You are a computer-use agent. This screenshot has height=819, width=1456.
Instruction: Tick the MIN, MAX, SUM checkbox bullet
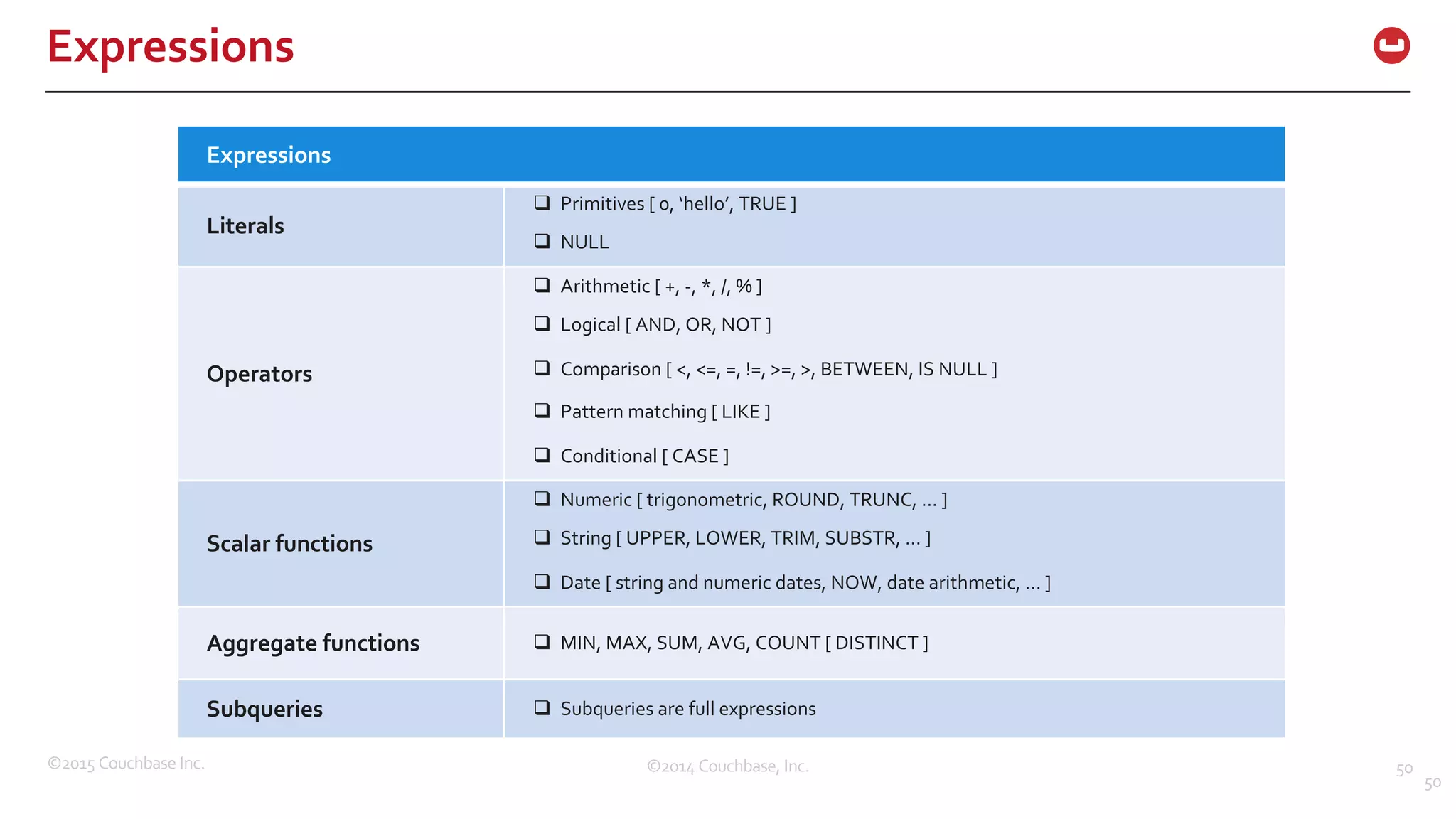[x=542, y=641]
